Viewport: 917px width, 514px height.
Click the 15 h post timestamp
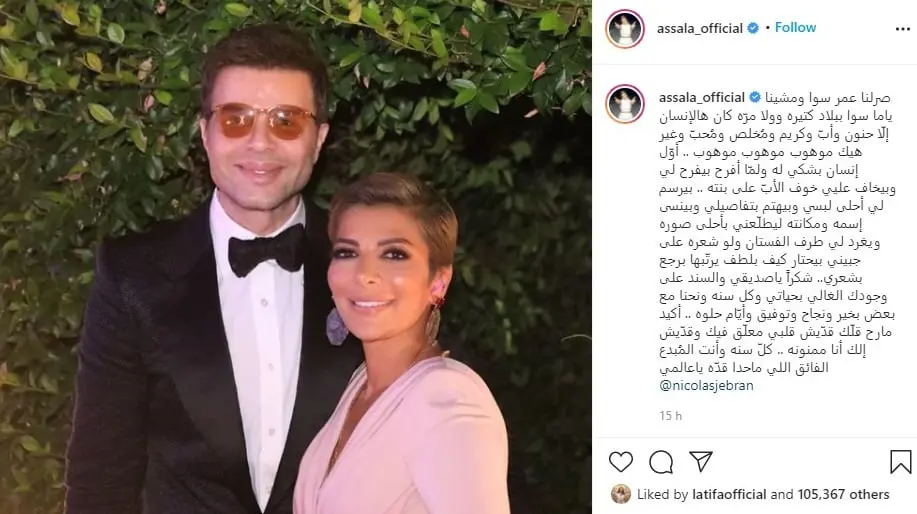[670, 416]
